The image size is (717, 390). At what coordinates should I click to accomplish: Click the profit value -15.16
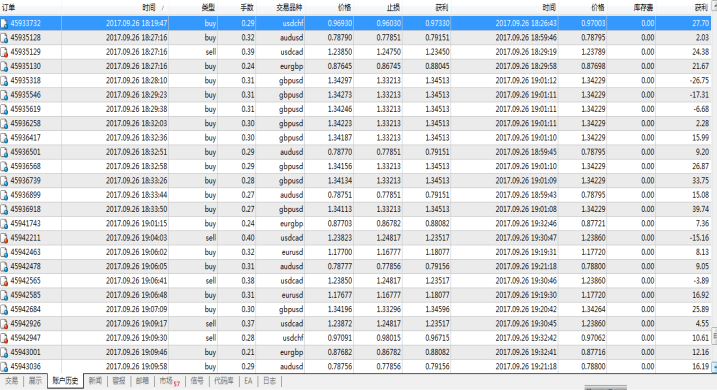700,238
